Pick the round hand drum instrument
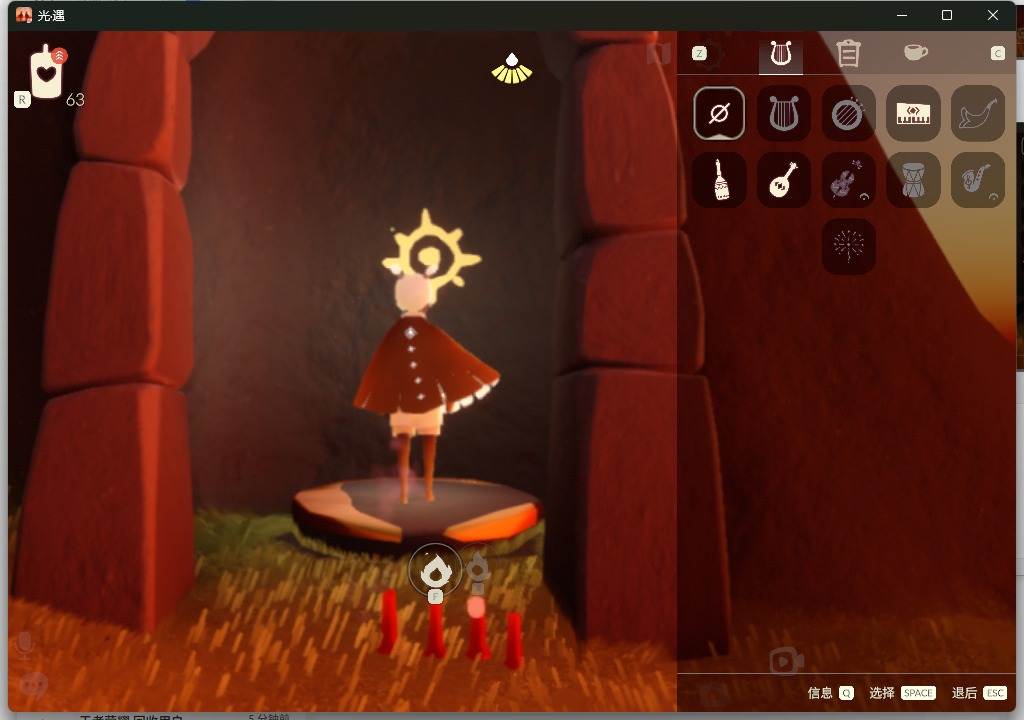Screen dimensions: 1024x720 point(848,113)
